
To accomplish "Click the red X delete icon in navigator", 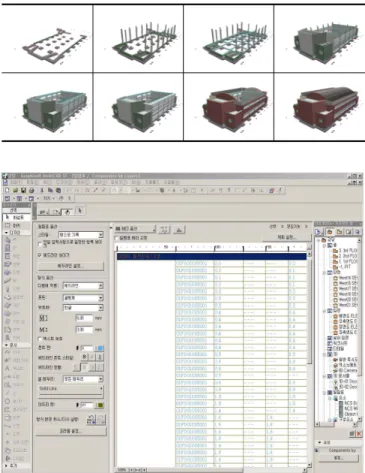I will [359, 434].
